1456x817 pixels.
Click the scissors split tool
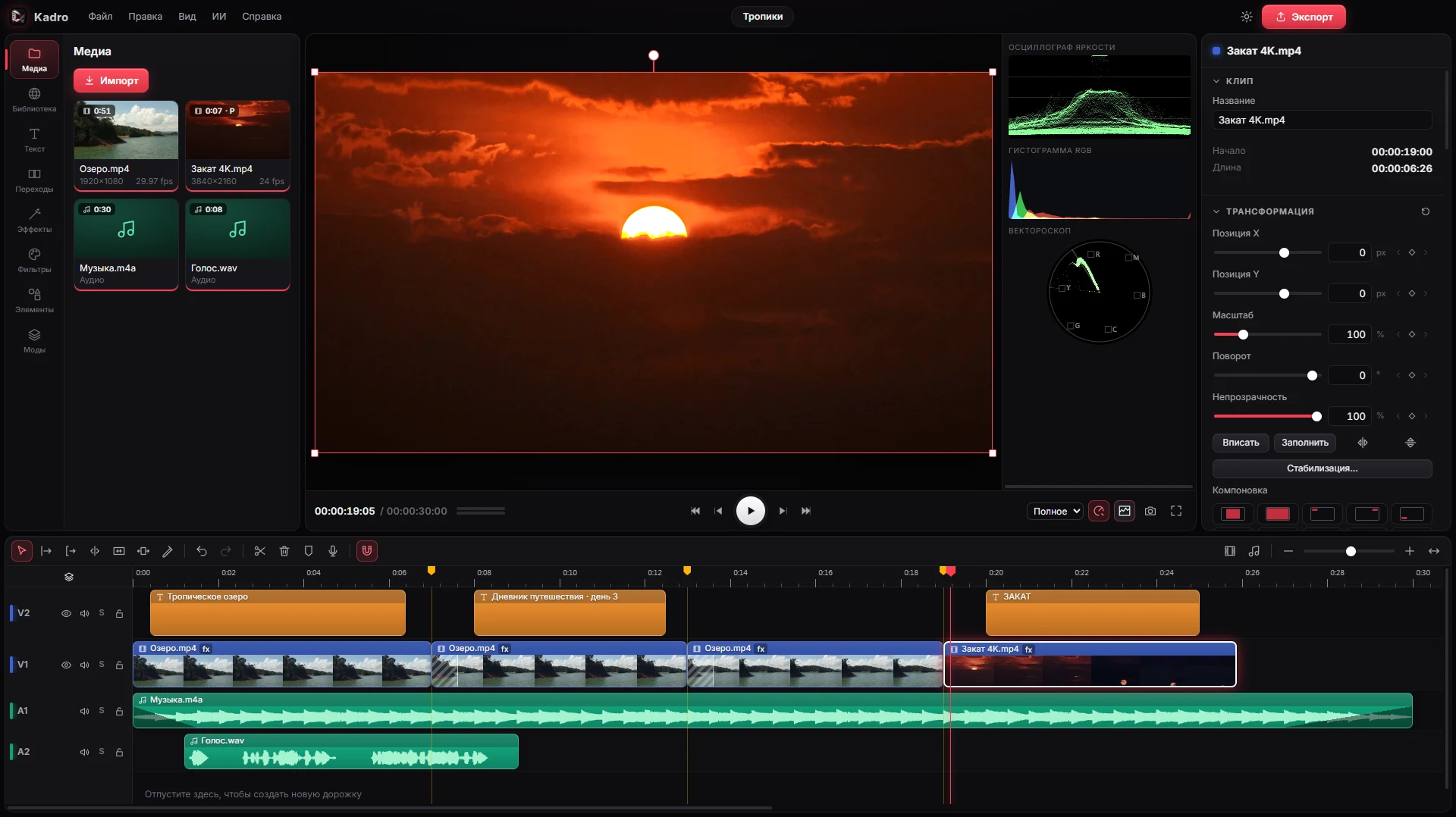coord(259,551)
